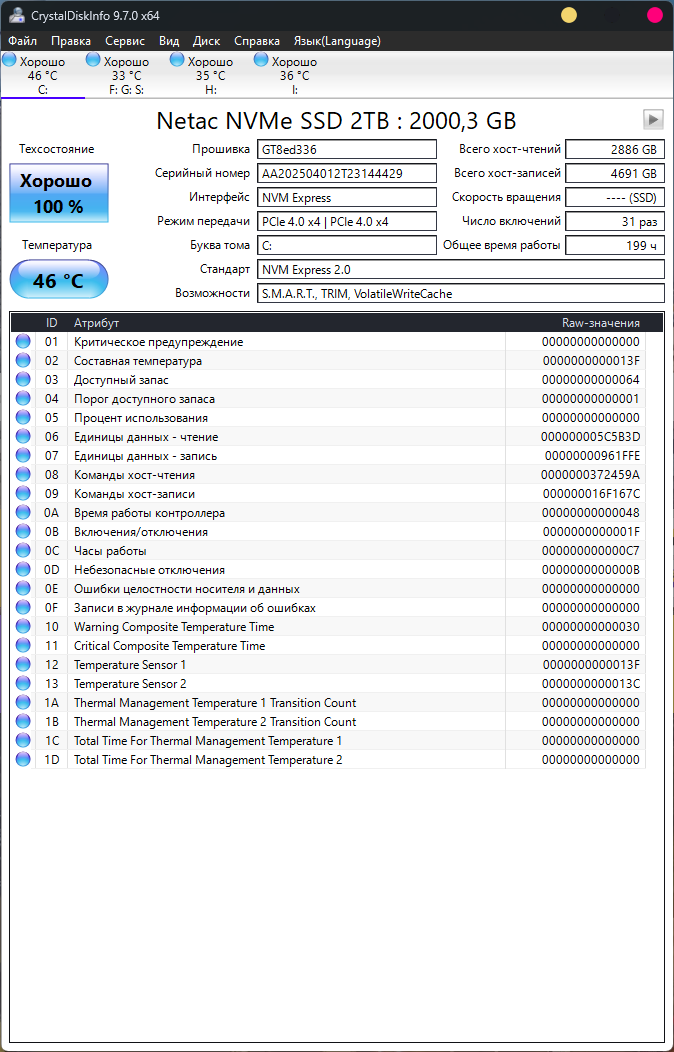Click status orb for Команды хост-чтения row
The image size is (674, 1052).
(23, 474)
